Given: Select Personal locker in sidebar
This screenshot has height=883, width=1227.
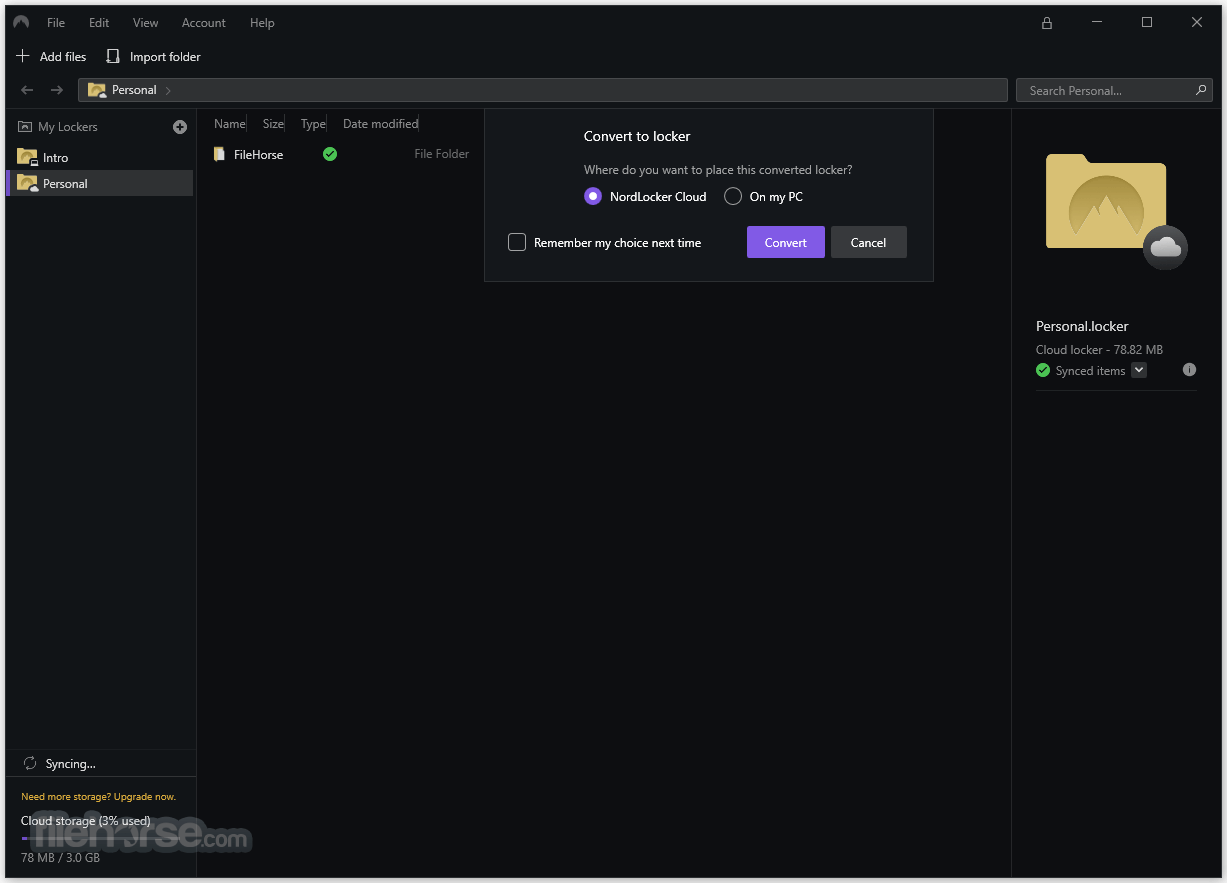Looking at the screenshot, I should (100, 183).
